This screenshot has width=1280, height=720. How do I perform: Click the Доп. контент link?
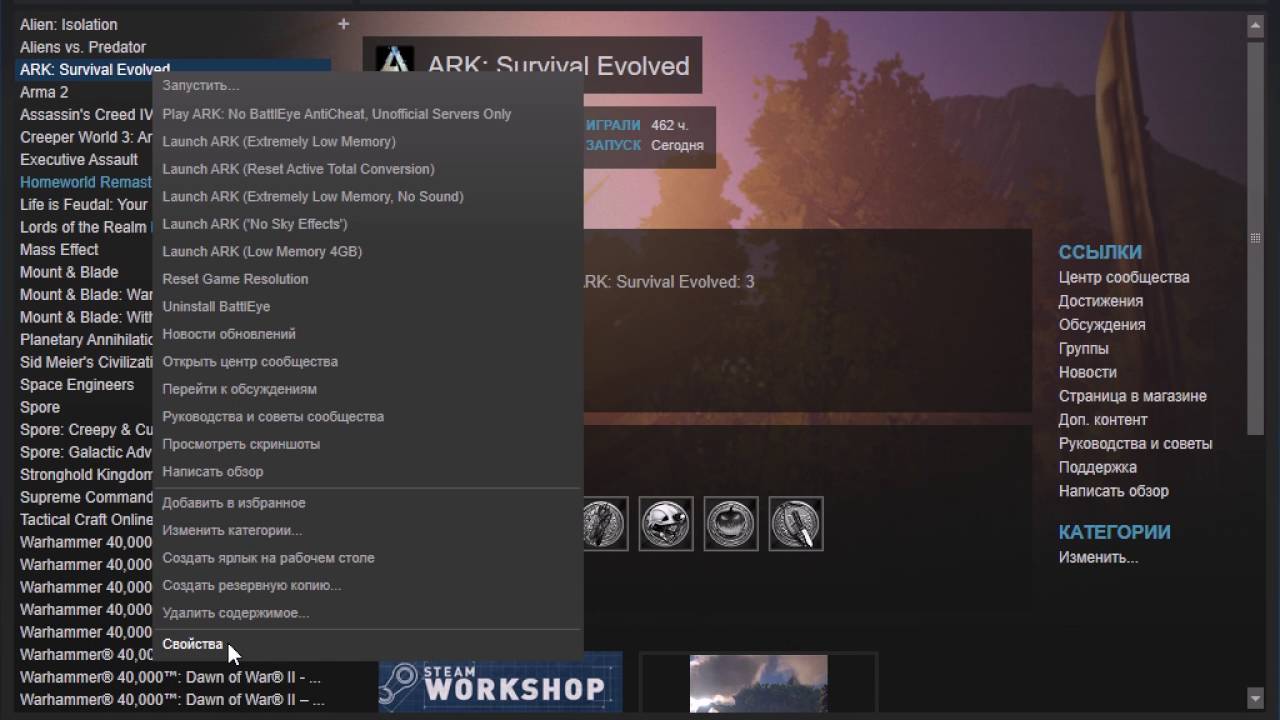click(x=1103, y=420)
